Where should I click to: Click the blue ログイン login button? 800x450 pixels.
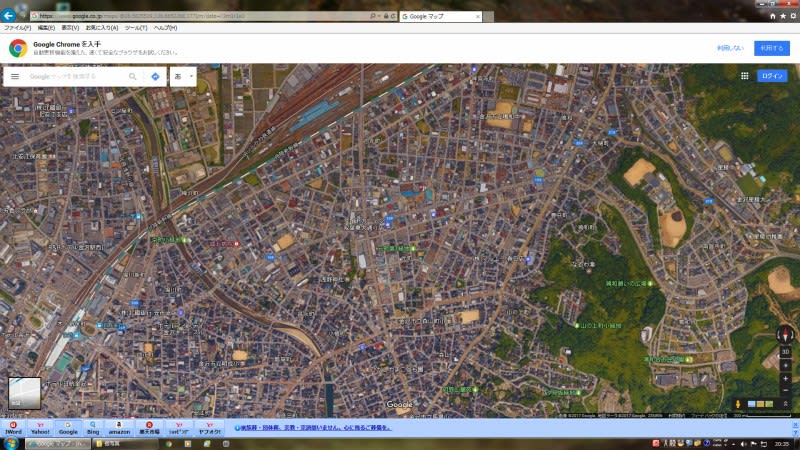point(772,76)
